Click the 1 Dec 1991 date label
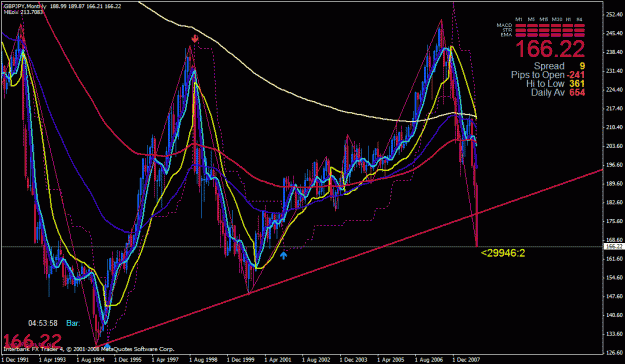 tap(15, 360)
